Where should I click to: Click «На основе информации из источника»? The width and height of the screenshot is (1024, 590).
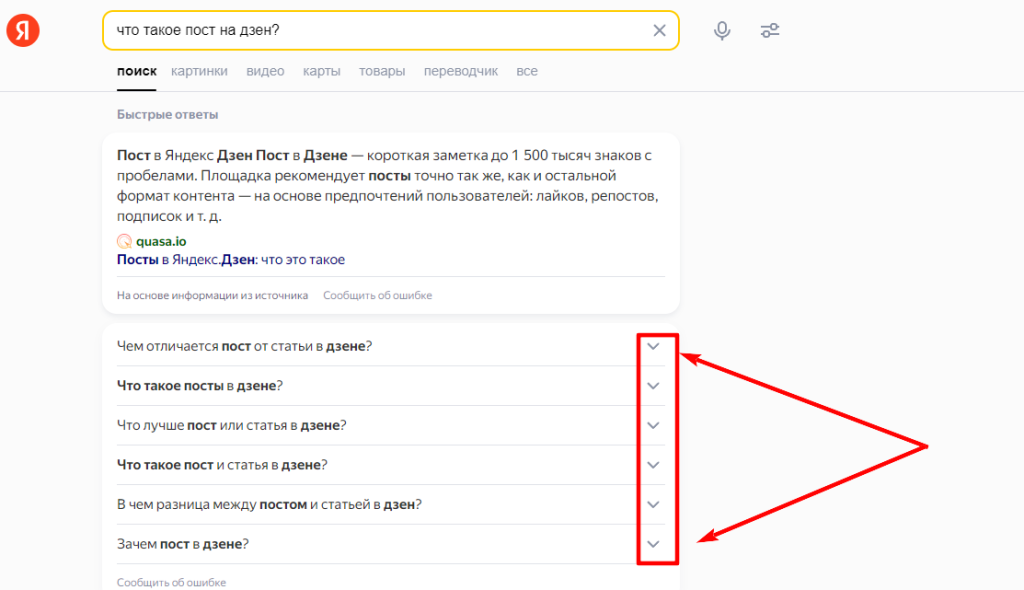[x=212, y=295]
